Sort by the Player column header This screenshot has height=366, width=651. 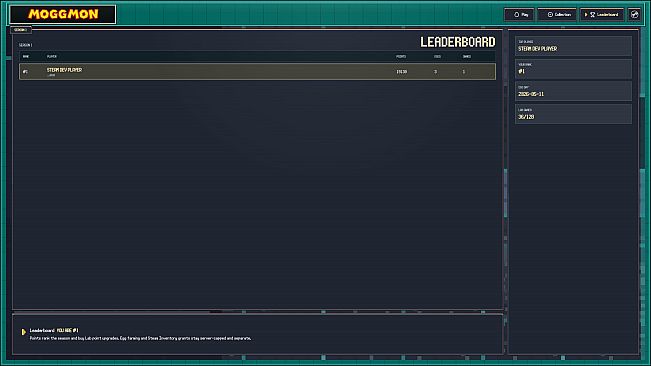52,56
